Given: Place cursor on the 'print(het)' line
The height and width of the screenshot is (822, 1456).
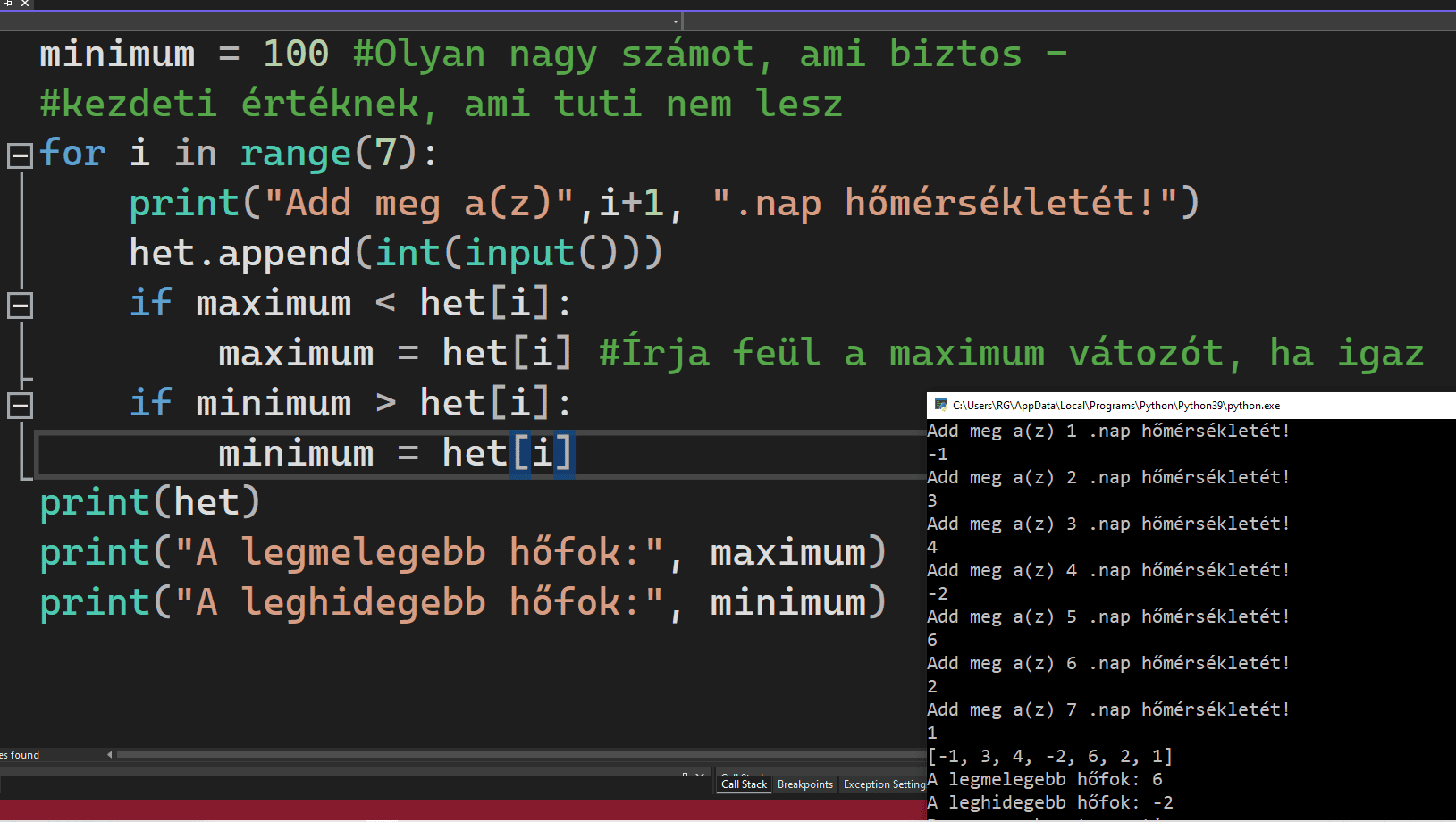Looking at the screenshot, I should (x=150, y=502).
